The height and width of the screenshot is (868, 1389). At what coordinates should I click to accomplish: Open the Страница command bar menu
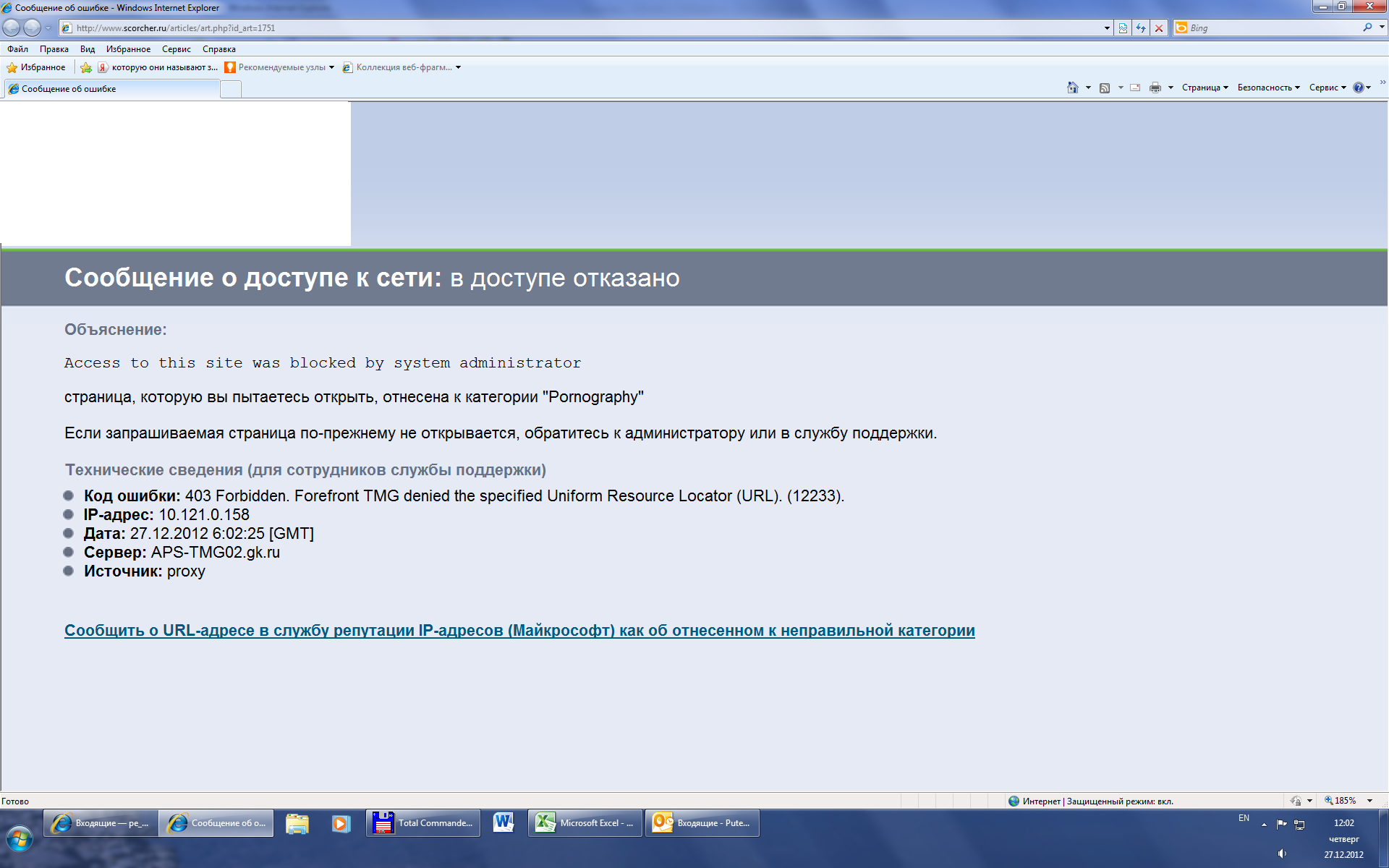click(1205, 88)
